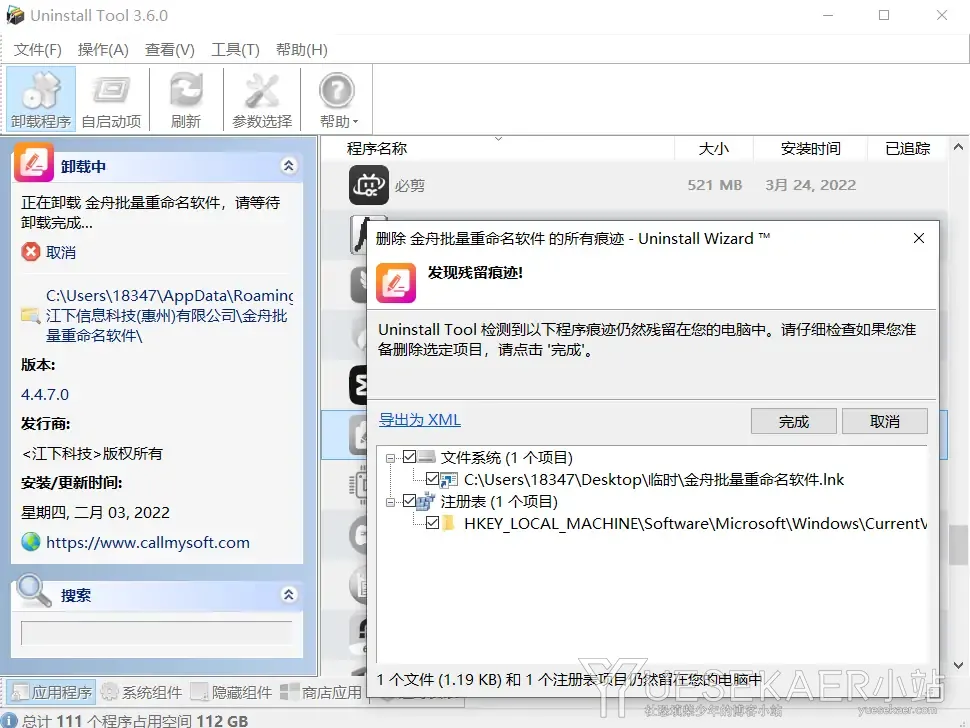
Task: Maximize the Uninstall Tool window
Action: 884,15
